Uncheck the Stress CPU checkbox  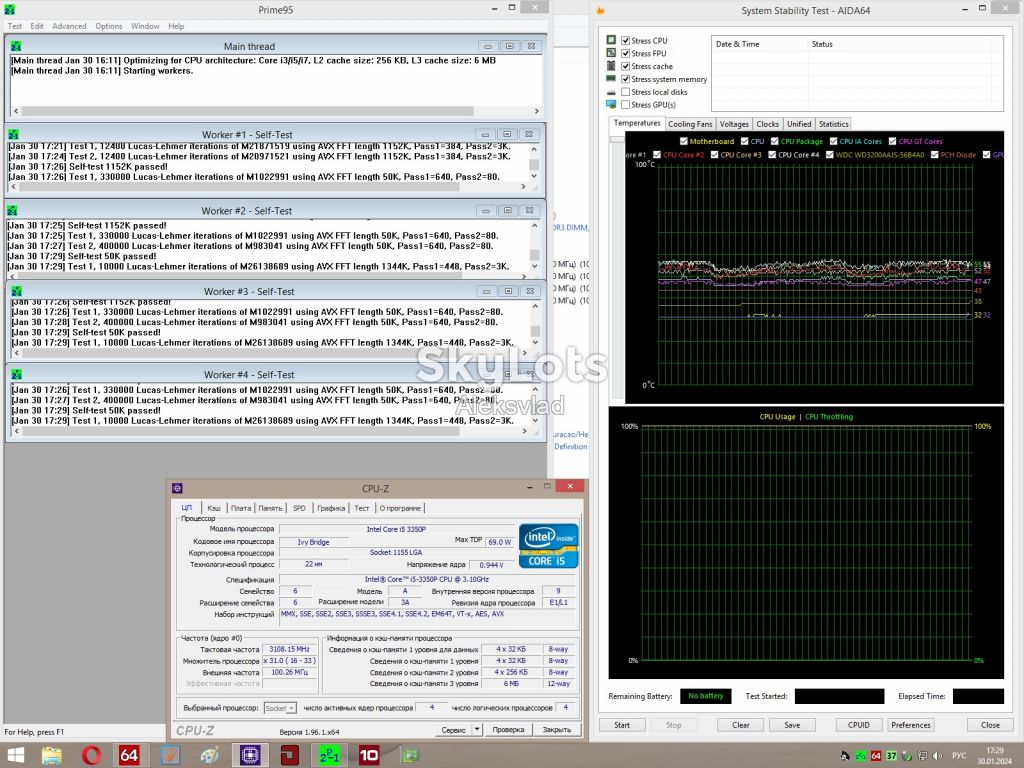626,40
